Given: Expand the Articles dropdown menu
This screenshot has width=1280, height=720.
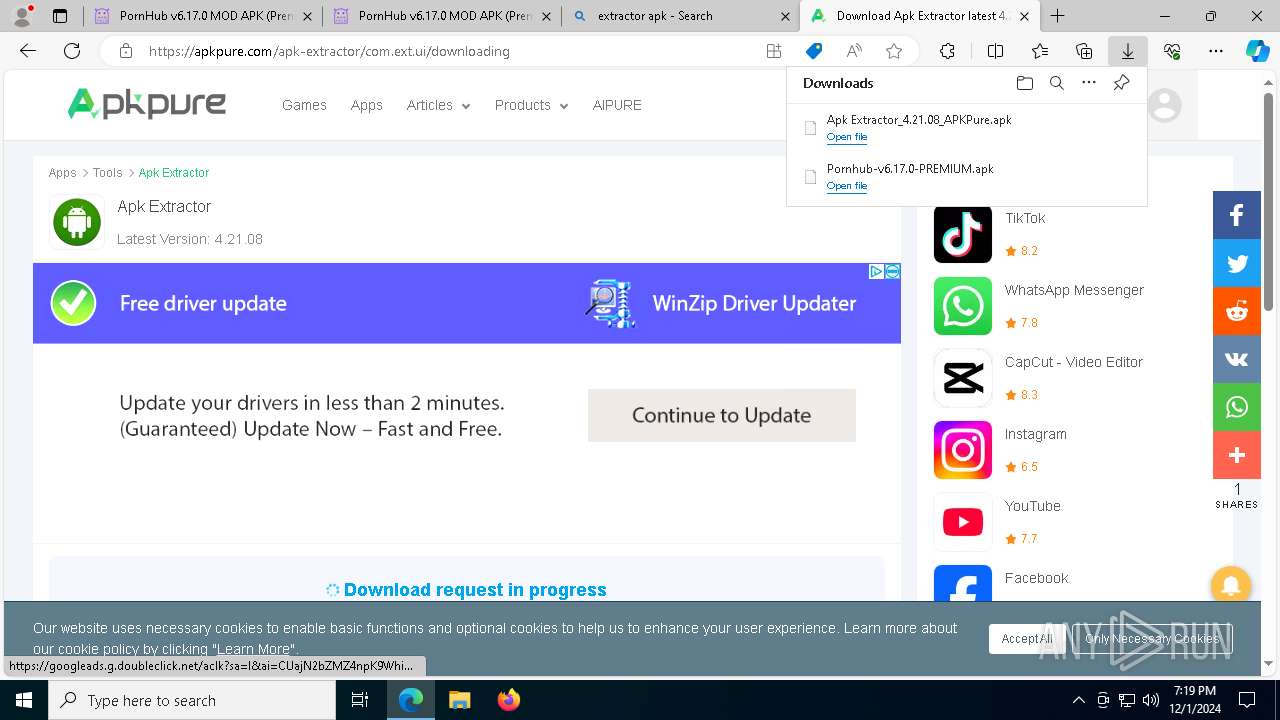Looking at the screenshot, I should click(x=438, y=105).
